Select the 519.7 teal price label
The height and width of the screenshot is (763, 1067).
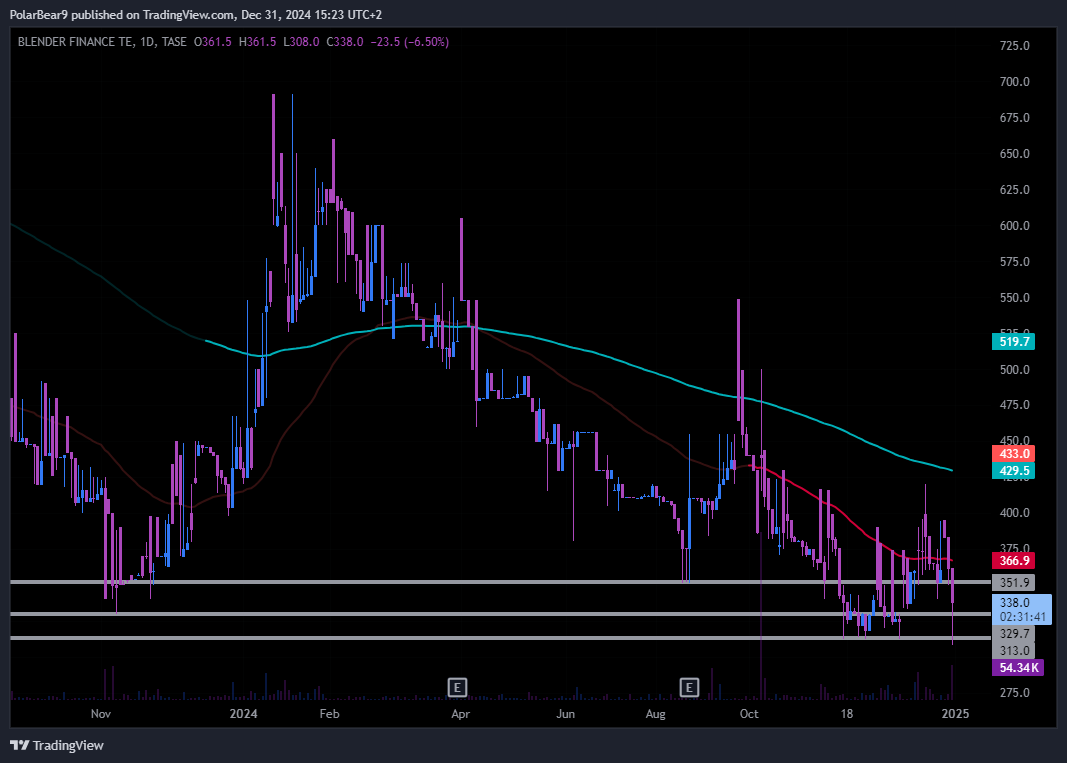pyautogui.click(x=1013, y=342)
